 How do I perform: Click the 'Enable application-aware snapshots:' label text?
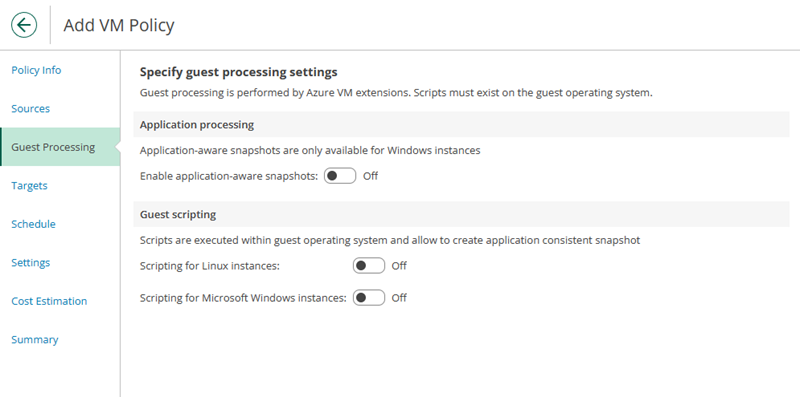229,176
